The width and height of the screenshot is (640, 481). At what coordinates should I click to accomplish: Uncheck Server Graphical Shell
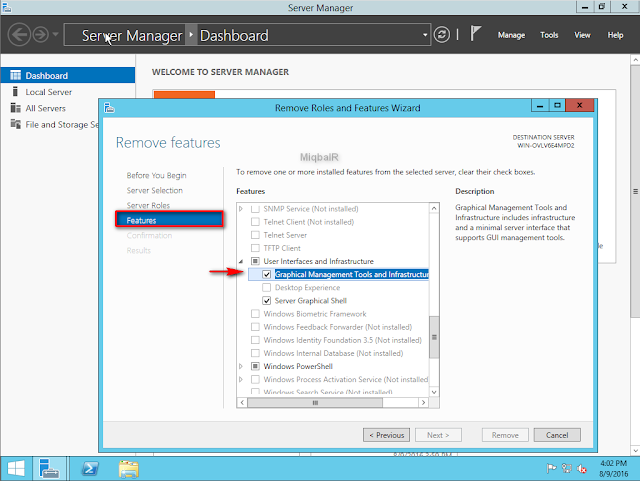click(x=267, y=301)
